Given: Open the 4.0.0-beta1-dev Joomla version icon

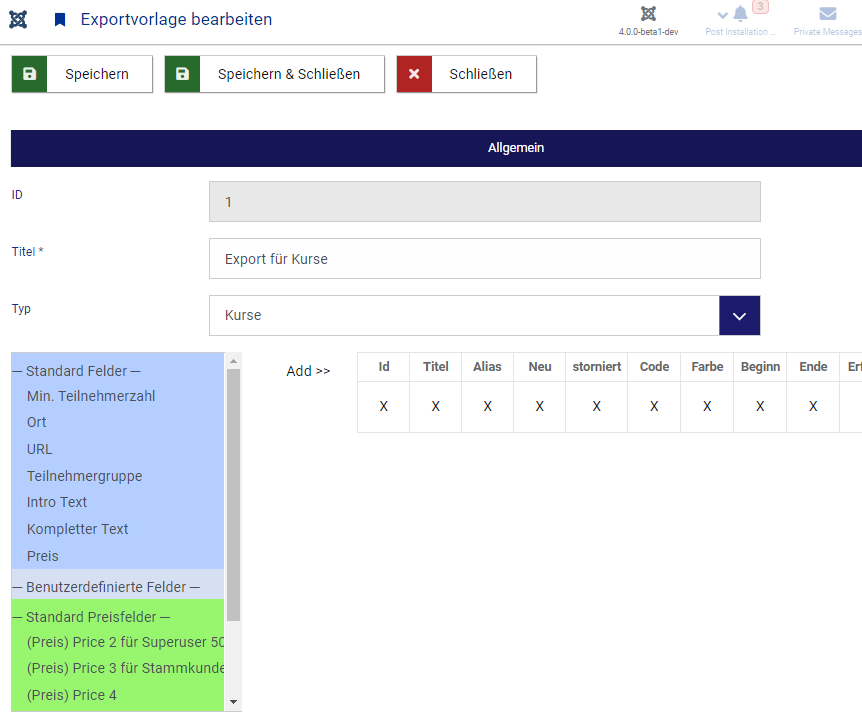Looking at the screenshot, I should 648,15.
